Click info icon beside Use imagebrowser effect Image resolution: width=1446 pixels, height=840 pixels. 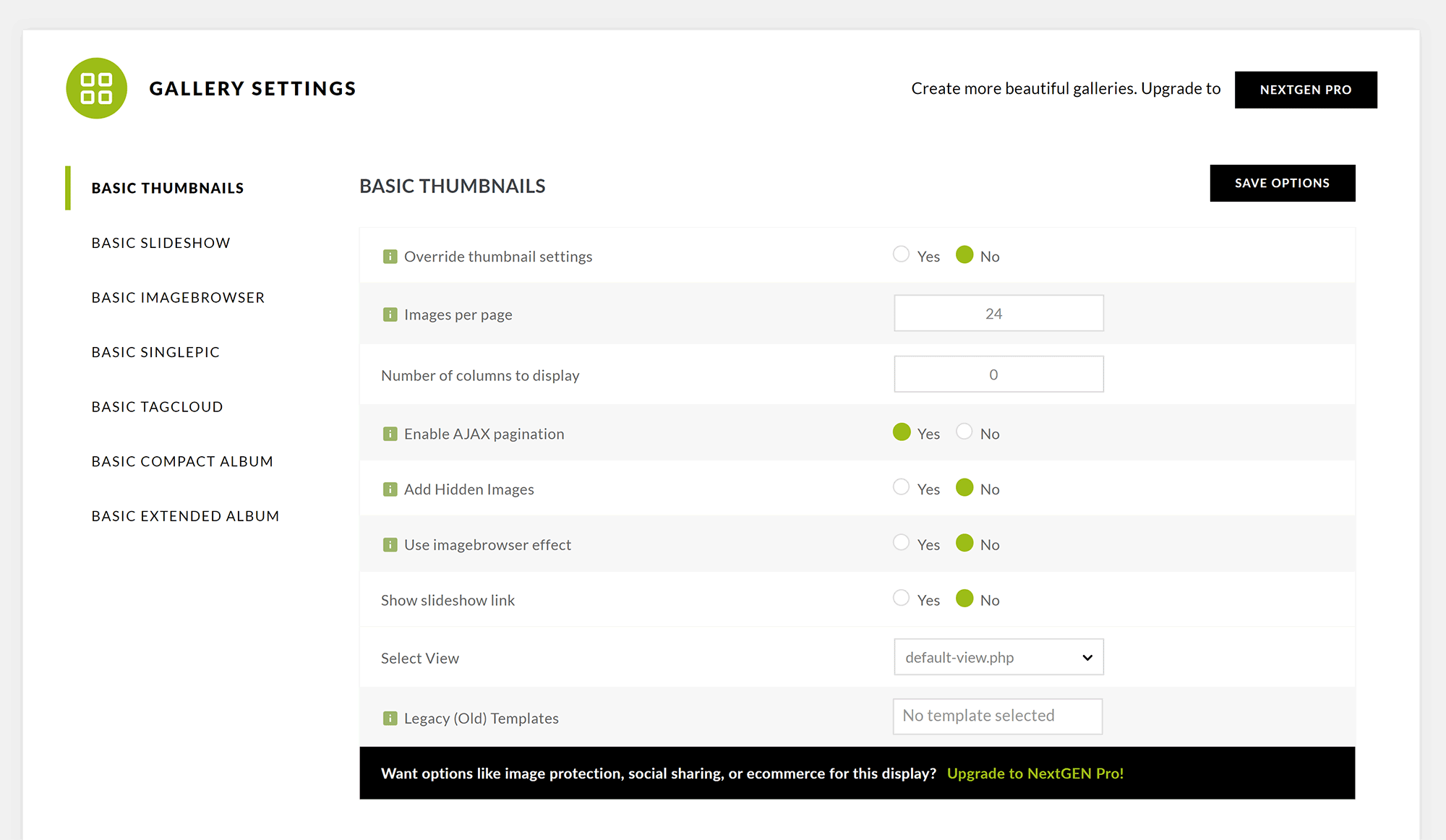pyautogui.click(x=390, y=544)
